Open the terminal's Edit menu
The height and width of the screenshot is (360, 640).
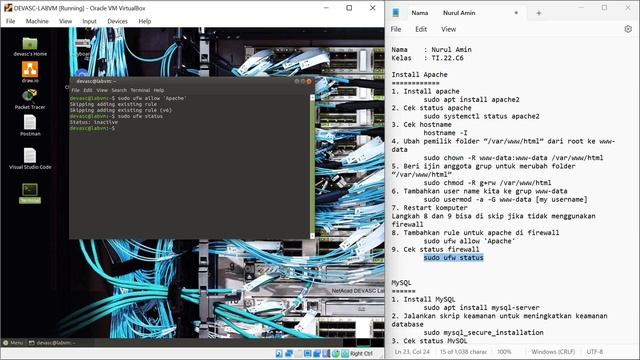point(88,90)
